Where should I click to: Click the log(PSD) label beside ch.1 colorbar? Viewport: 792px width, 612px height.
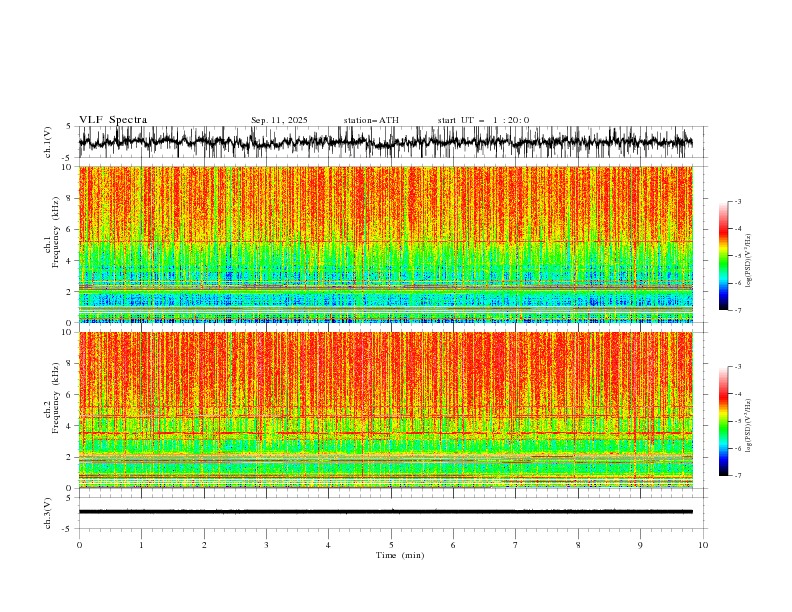pyautogui.click(x=749, y=261)
